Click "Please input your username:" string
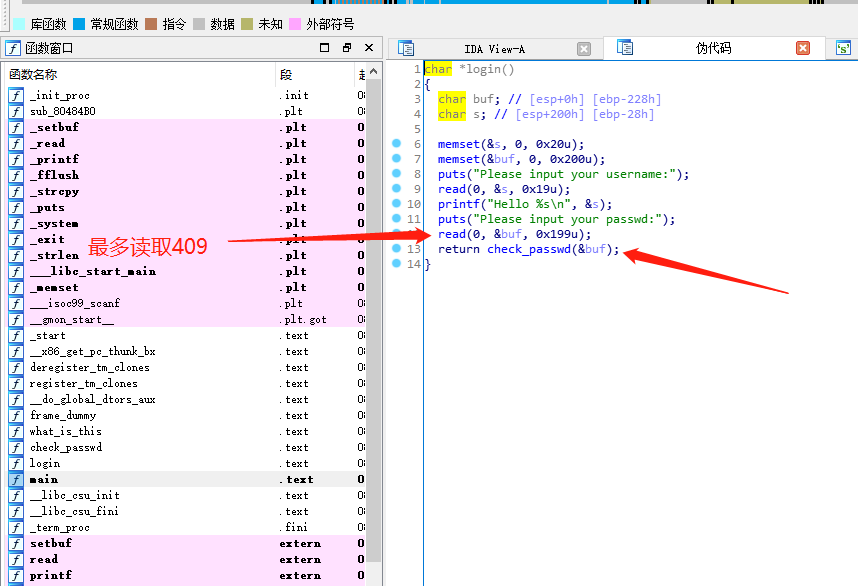This screenshot has height=586, width=858. tap(577, 174)
